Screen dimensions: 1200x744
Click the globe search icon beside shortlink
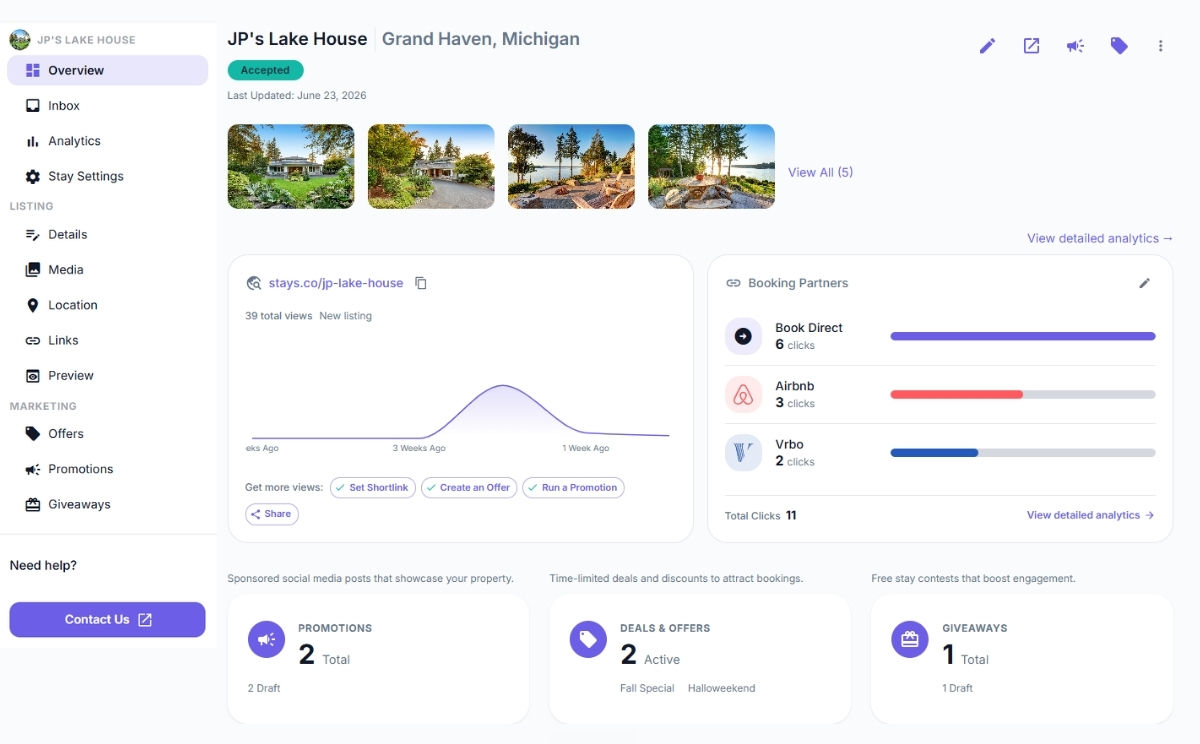254,283
